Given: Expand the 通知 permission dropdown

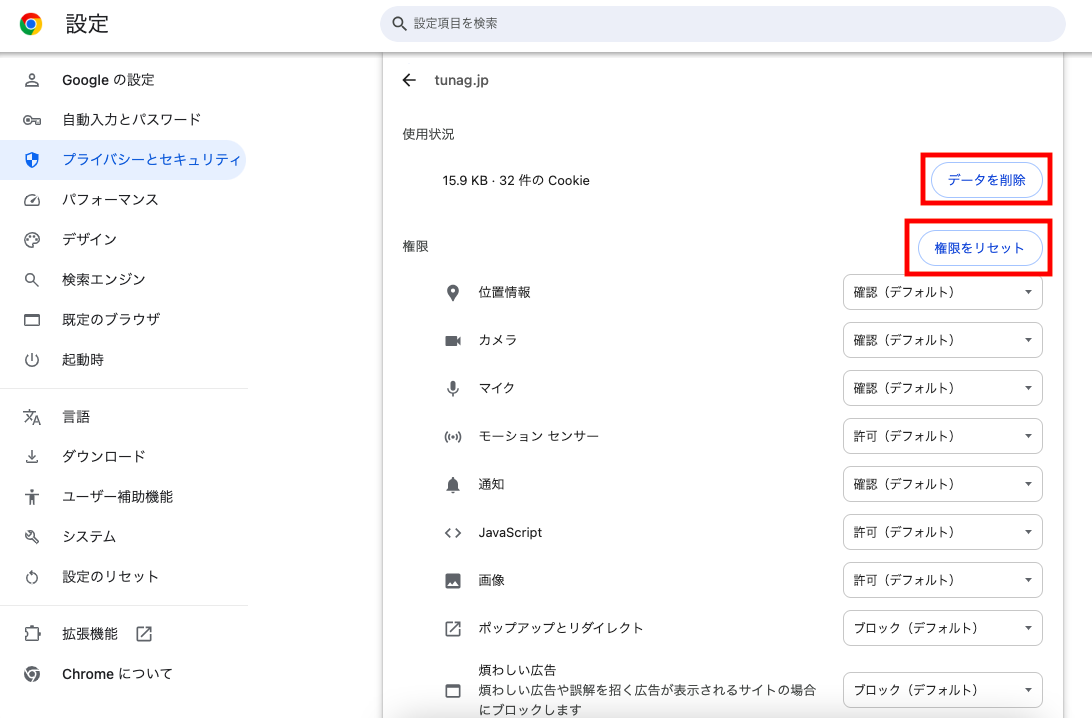Looking at the screenshot, I should [x=942, y=484].
